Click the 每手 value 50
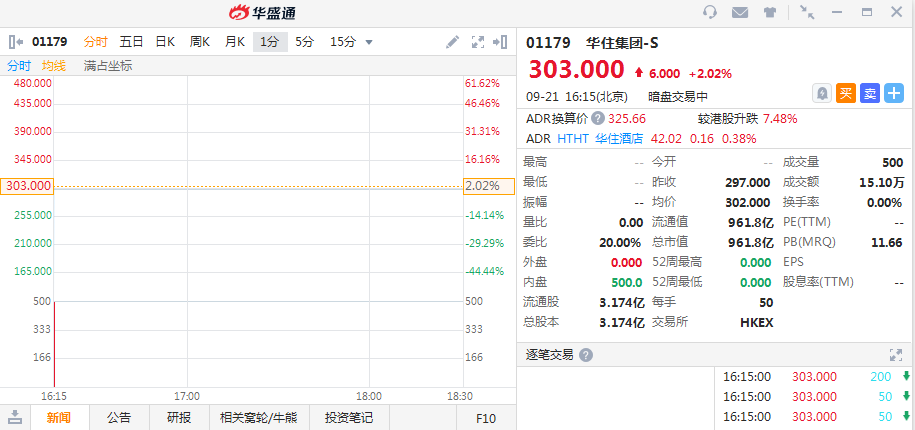Viewport: 915px width, 430px height. pyautogui.click(x=766, y=302)
